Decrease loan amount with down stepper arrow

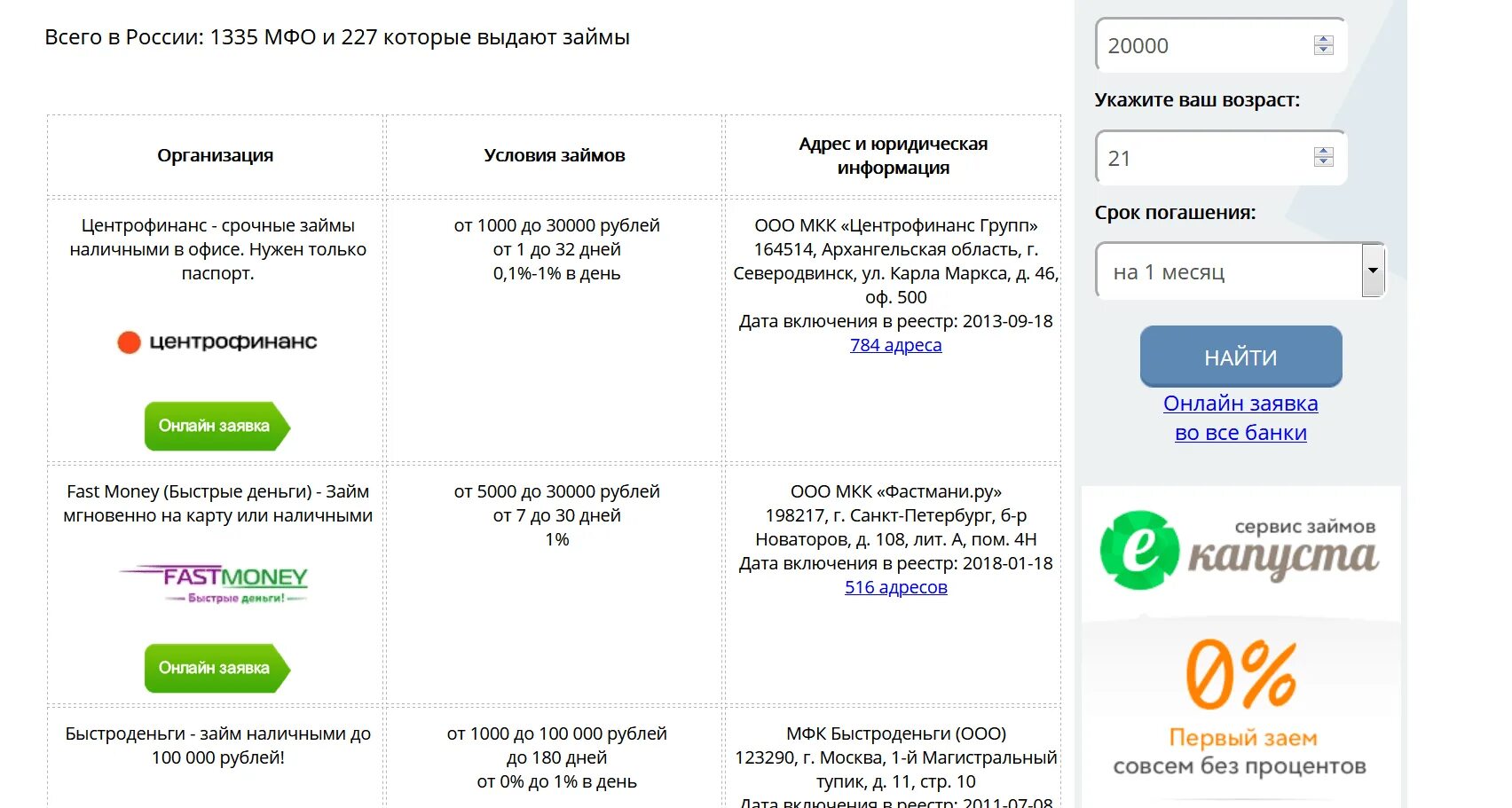[1323, 51]
